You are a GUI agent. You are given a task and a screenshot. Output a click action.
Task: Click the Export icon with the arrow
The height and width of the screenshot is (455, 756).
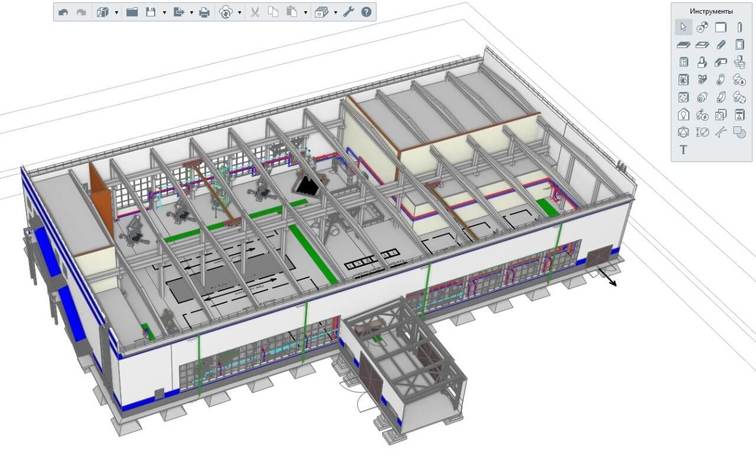tap(179, 13)
